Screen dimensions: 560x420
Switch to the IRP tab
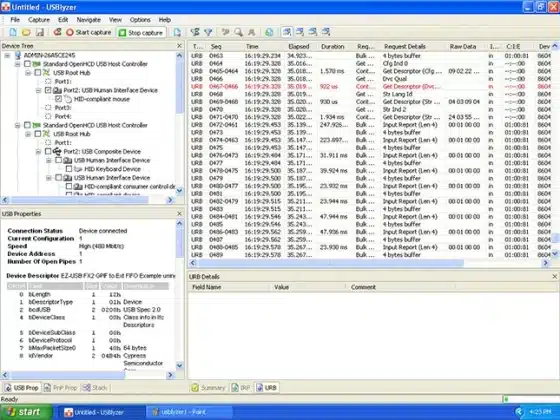click(241, 388)
